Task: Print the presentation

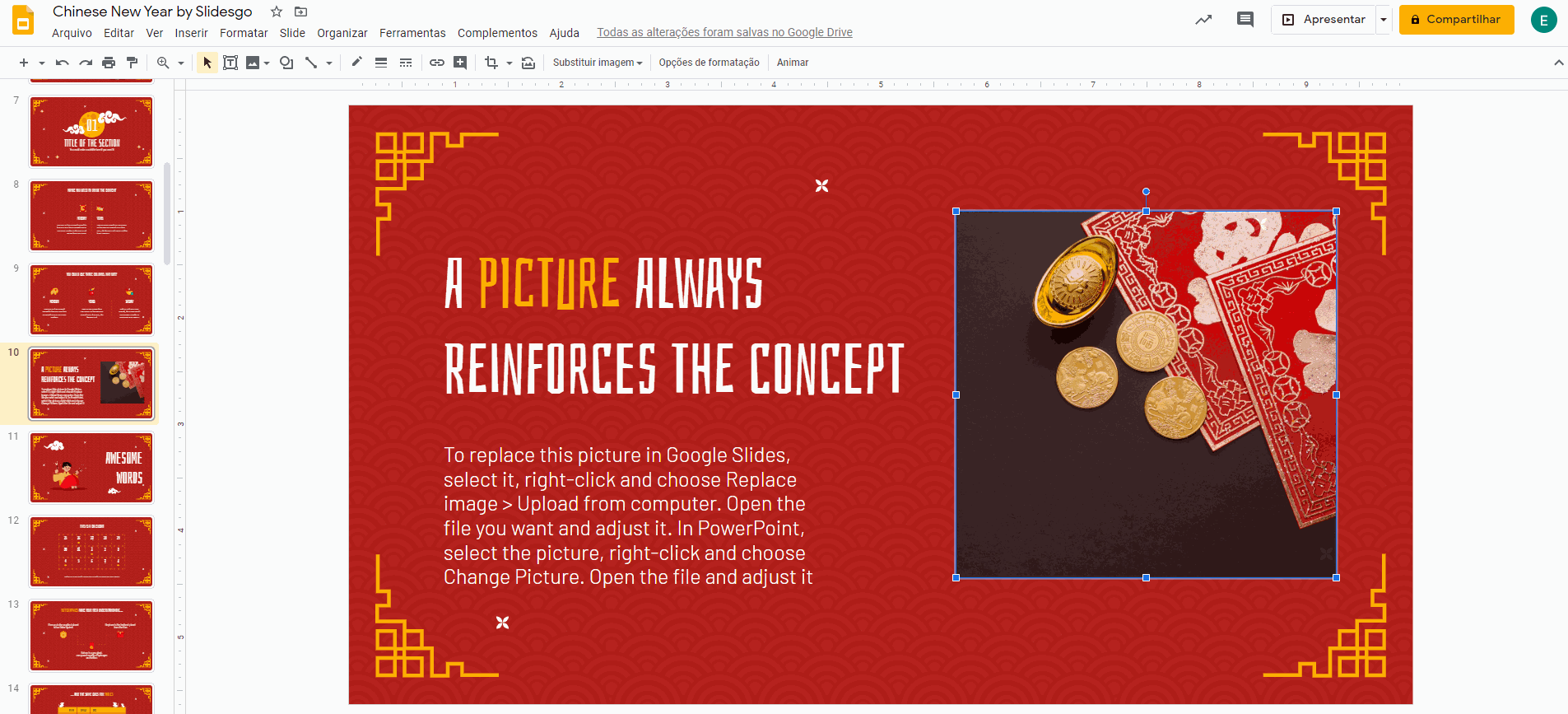Action: pos(109,63)
